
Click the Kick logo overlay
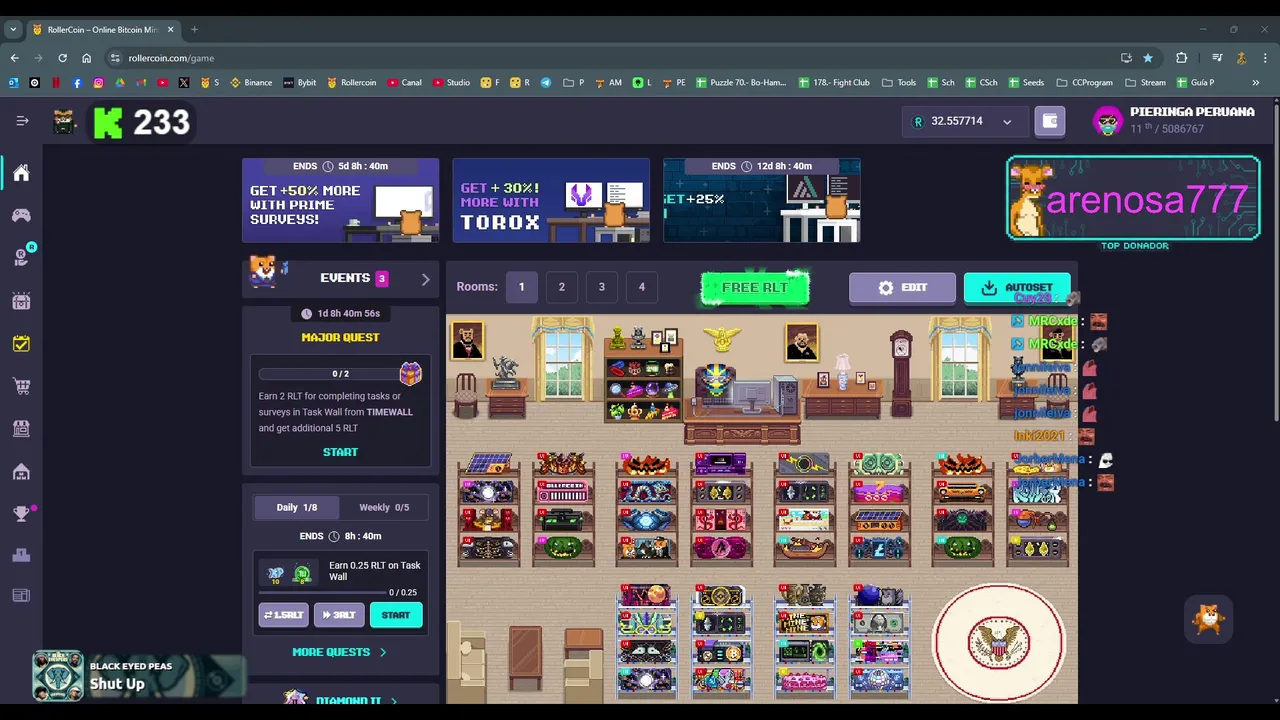(x=108, y=122)
